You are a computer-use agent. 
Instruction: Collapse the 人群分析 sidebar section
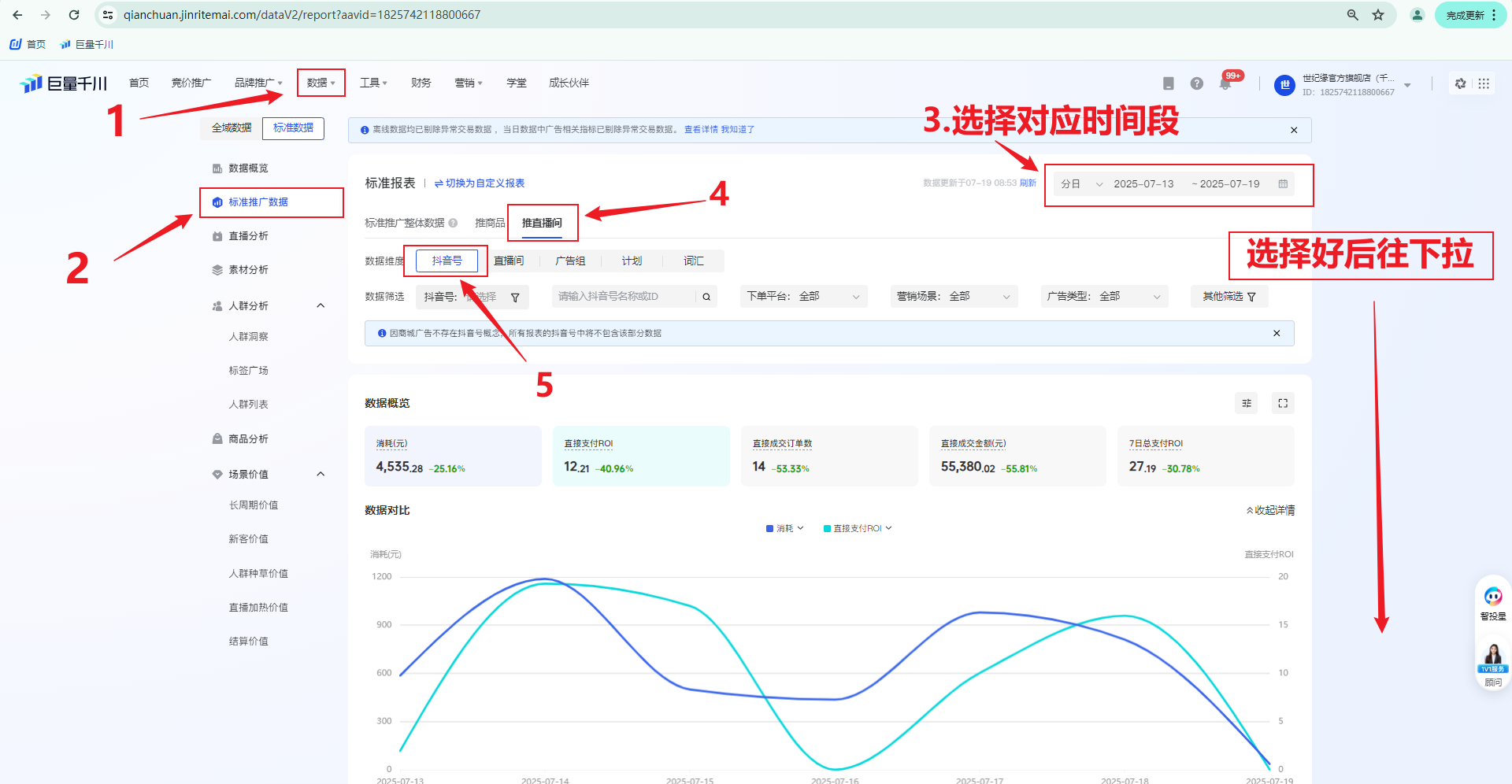click(321, 305)
